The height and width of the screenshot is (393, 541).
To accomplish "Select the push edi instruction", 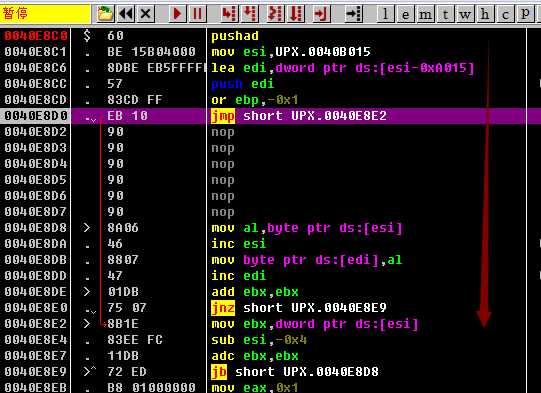I will pos(243,84).
